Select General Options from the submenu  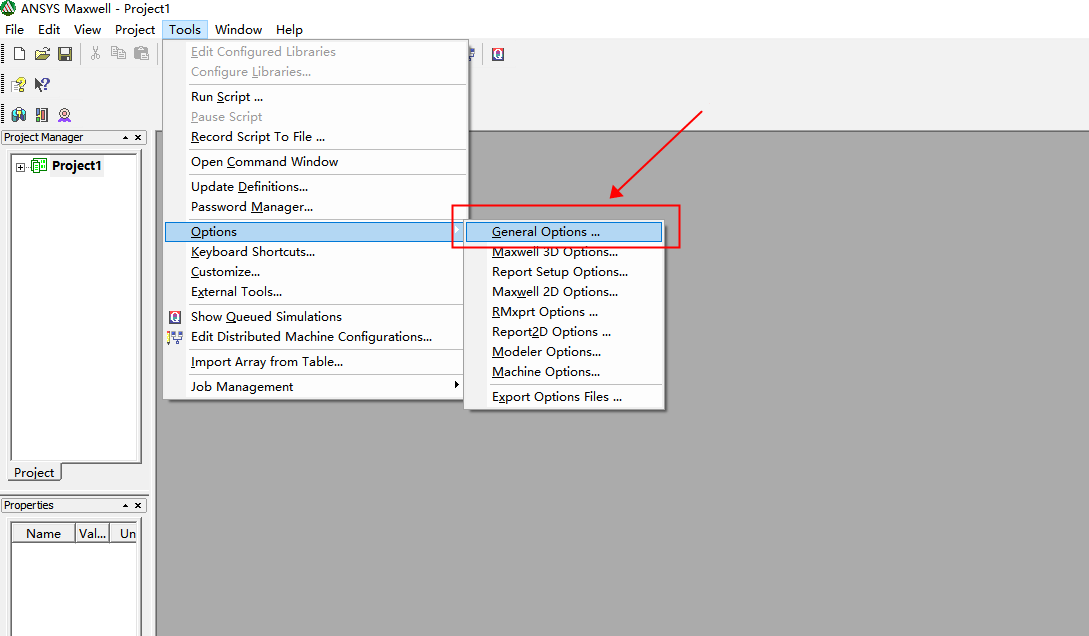point(546,232)
